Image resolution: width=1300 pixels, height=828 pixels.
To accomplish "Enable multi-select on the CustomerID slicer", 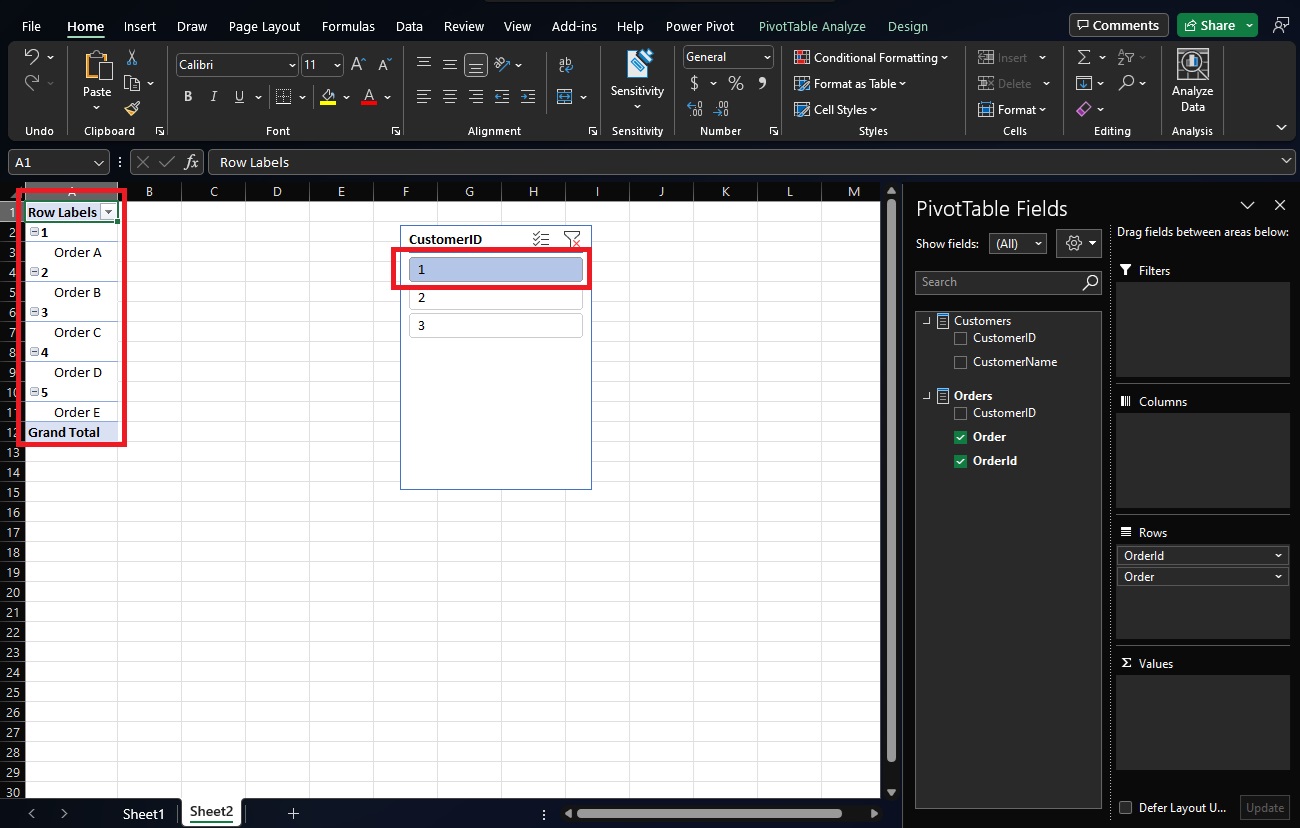I will 541,239.
